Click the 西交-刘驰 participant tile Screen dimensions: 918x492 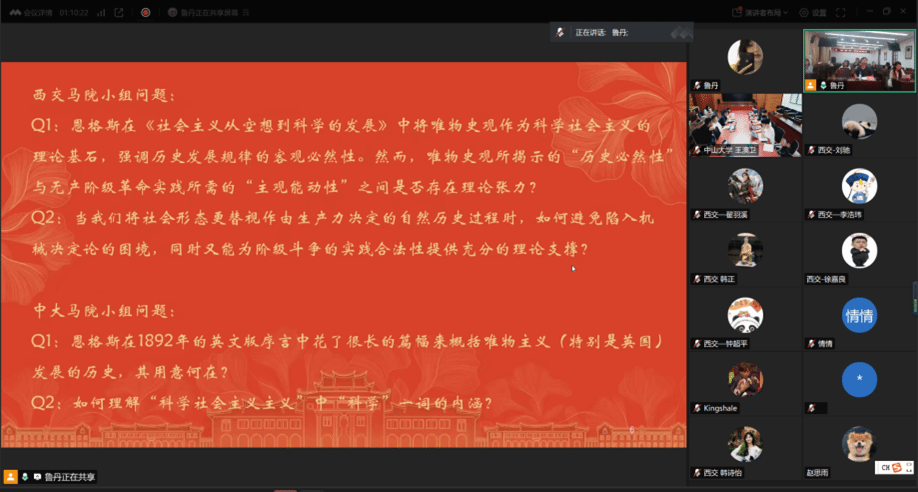[x=859, y=124]
